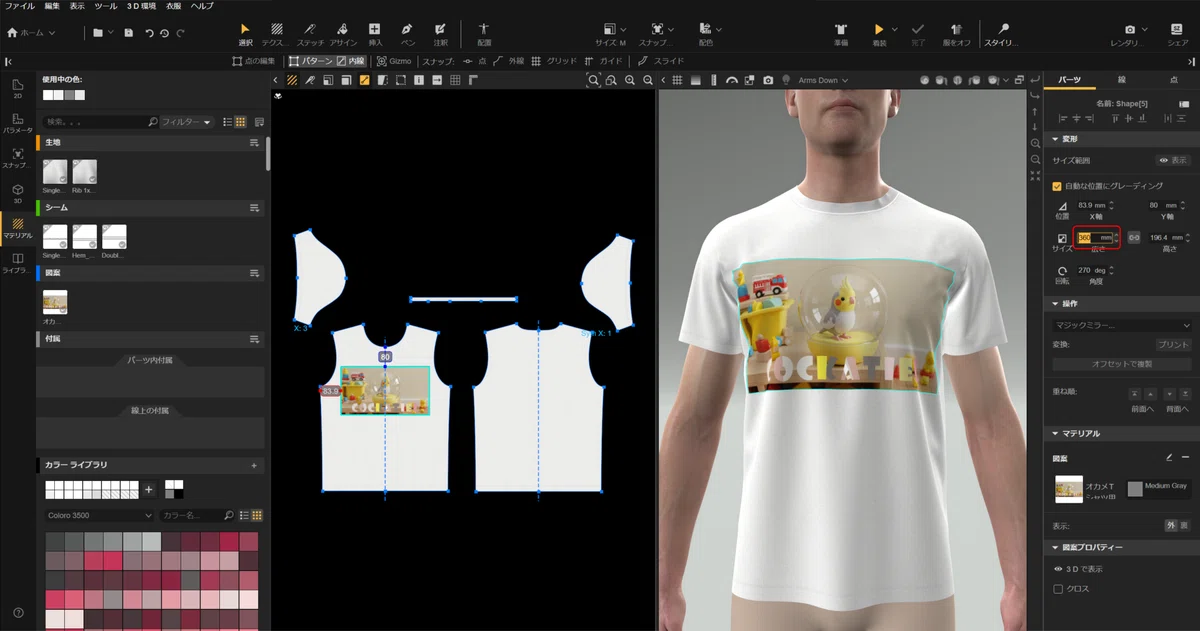This screenshot has height=631, width=1200.
Task: Click the 幅 width input field
Action: (x=1094, y=237)
